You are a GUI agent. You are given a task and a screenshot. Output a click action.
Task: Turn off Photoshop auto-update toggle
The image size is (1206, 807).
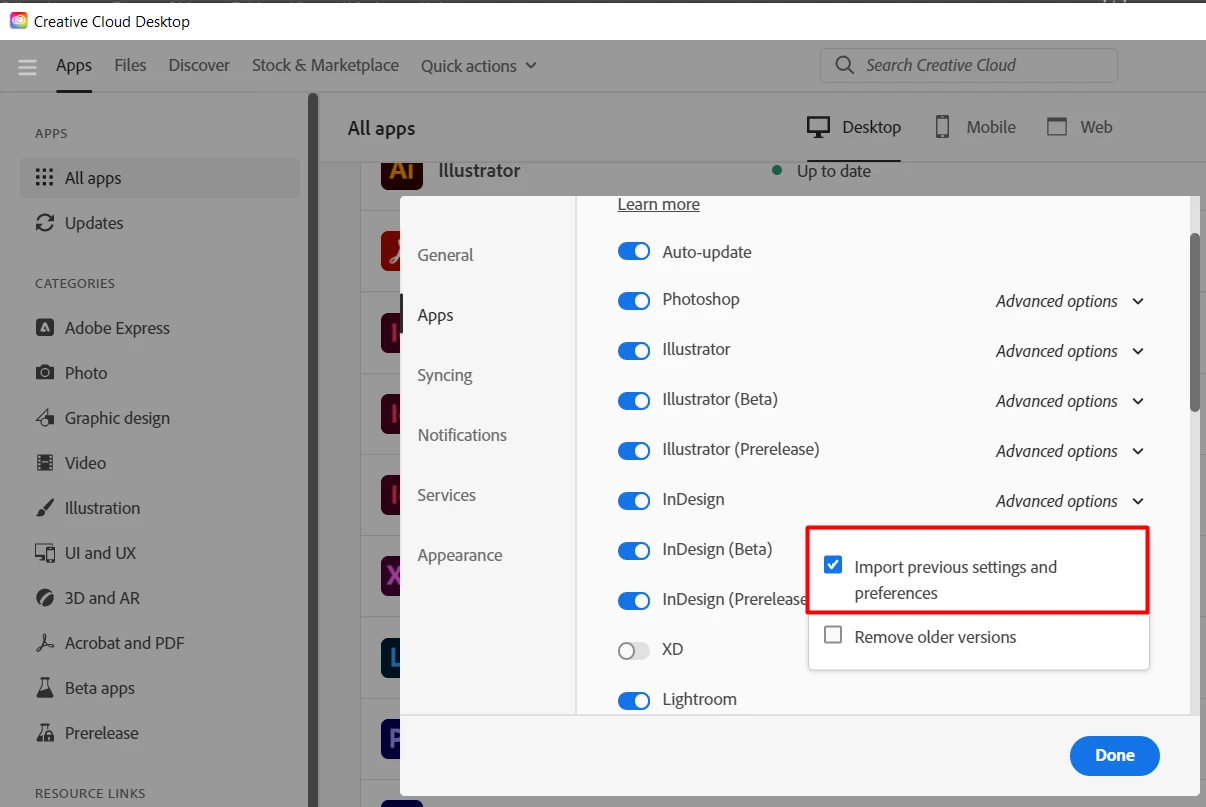click(634, 301)
